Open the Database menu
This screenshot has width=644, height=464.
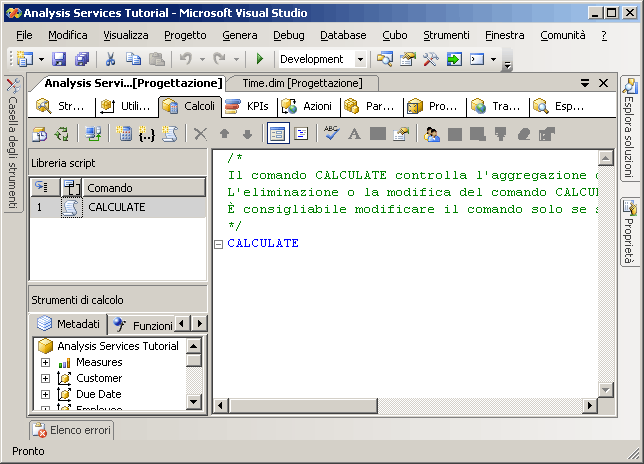[x=343, y=35]
